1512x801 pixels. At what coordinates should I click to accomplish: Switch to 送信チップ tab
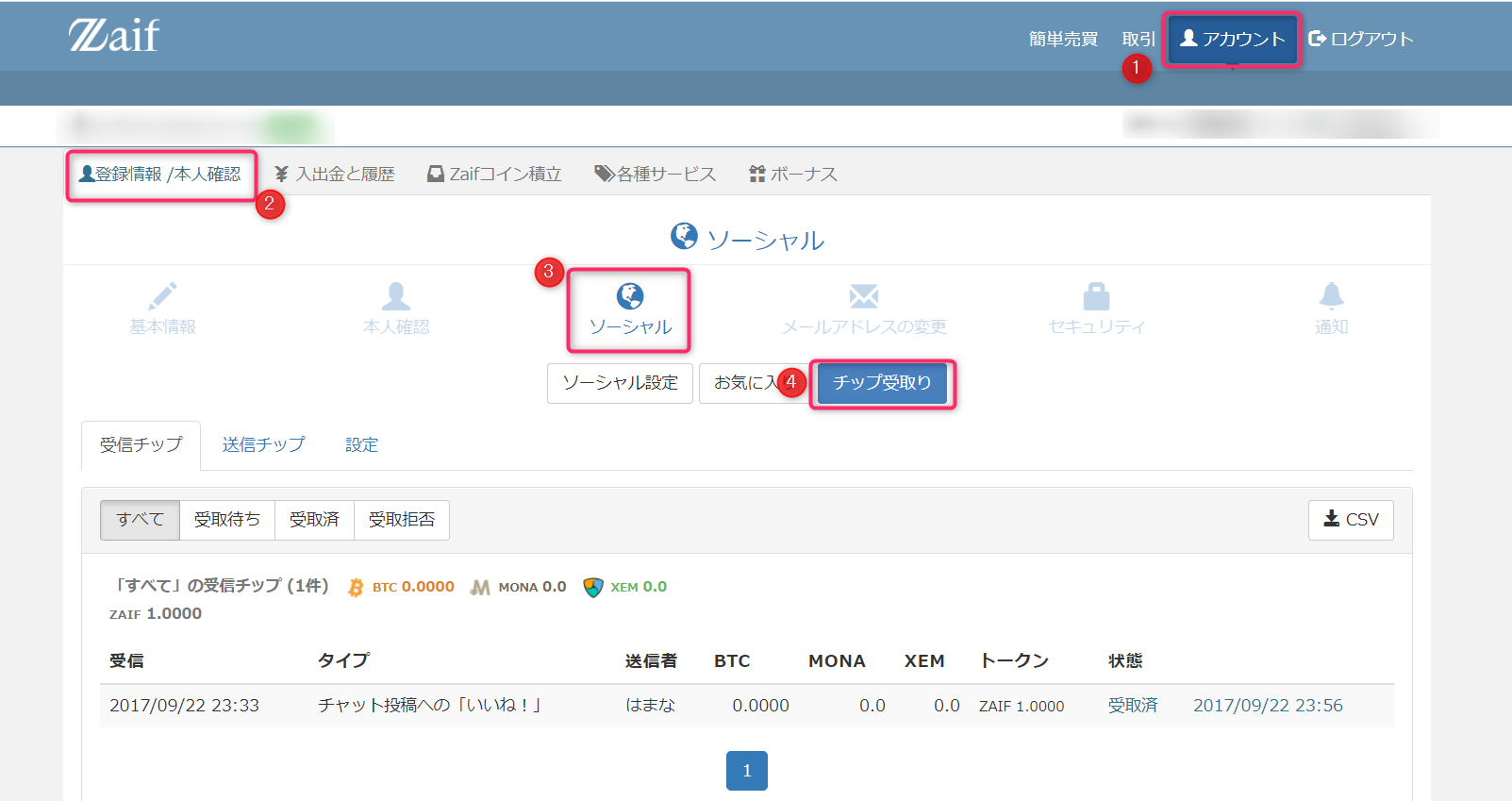coord(263,444)
